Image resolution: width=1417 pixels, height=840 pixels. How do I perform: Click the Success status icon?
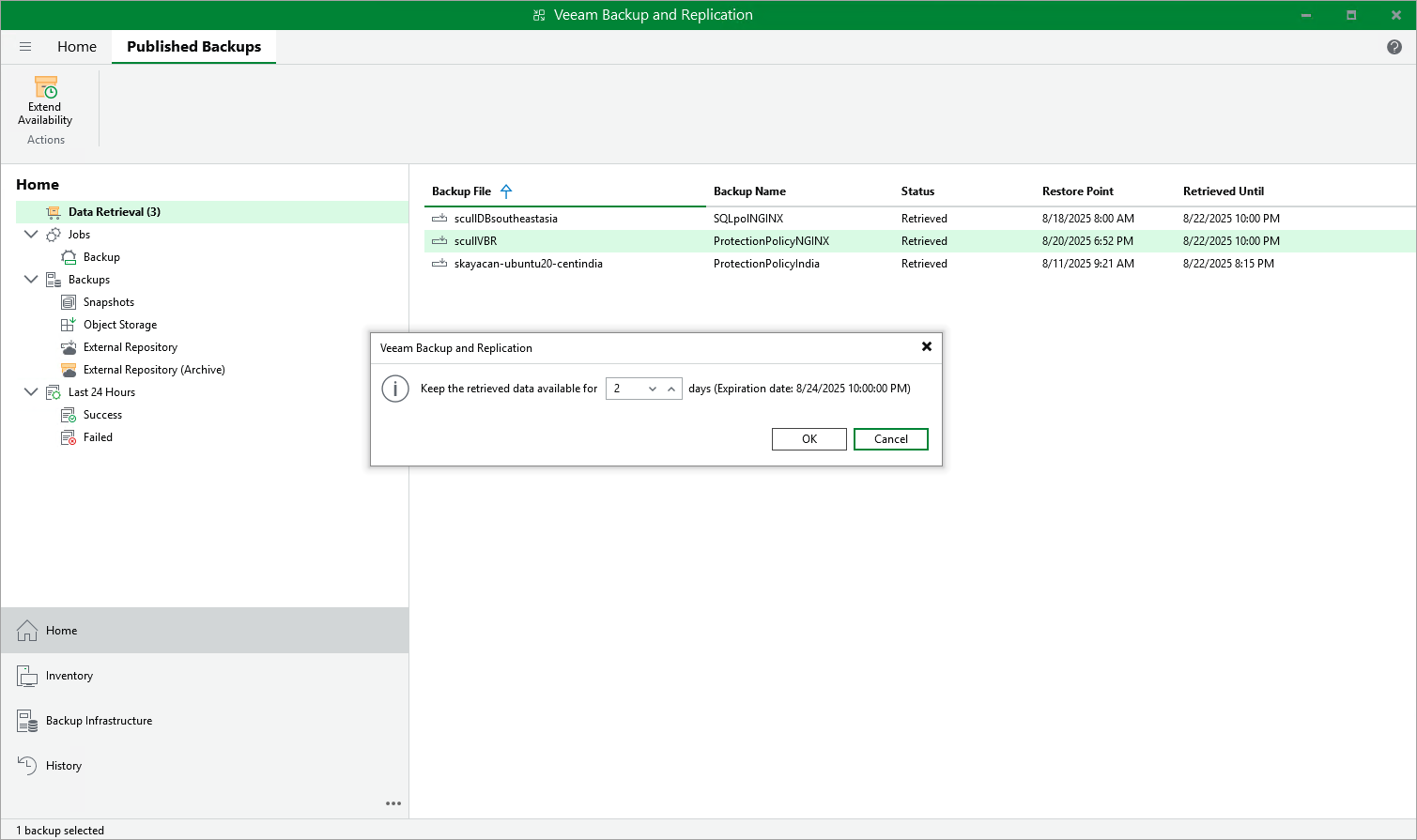69,415
